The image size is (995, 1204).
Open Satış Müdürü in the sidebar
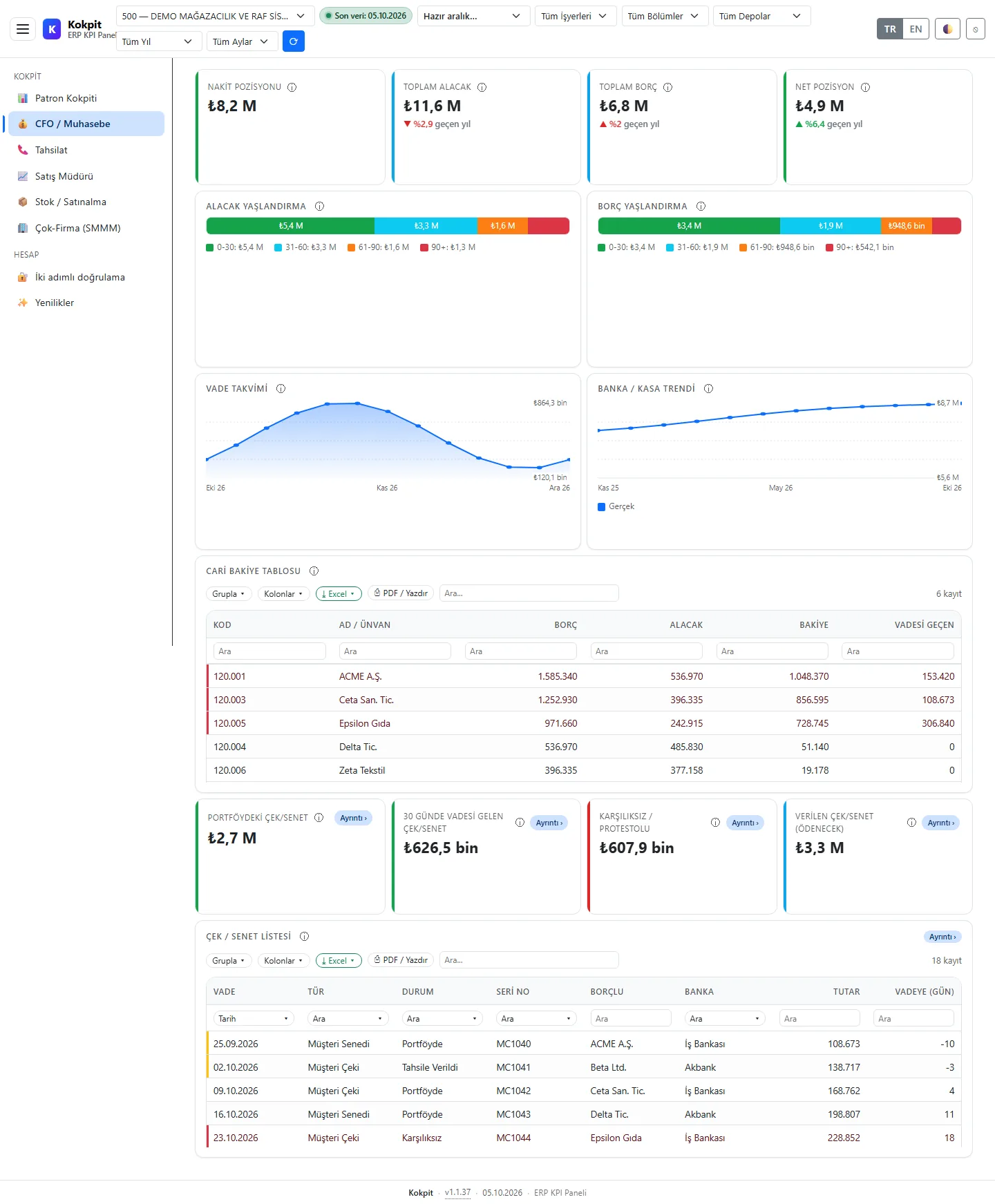[x=86, y=176]
